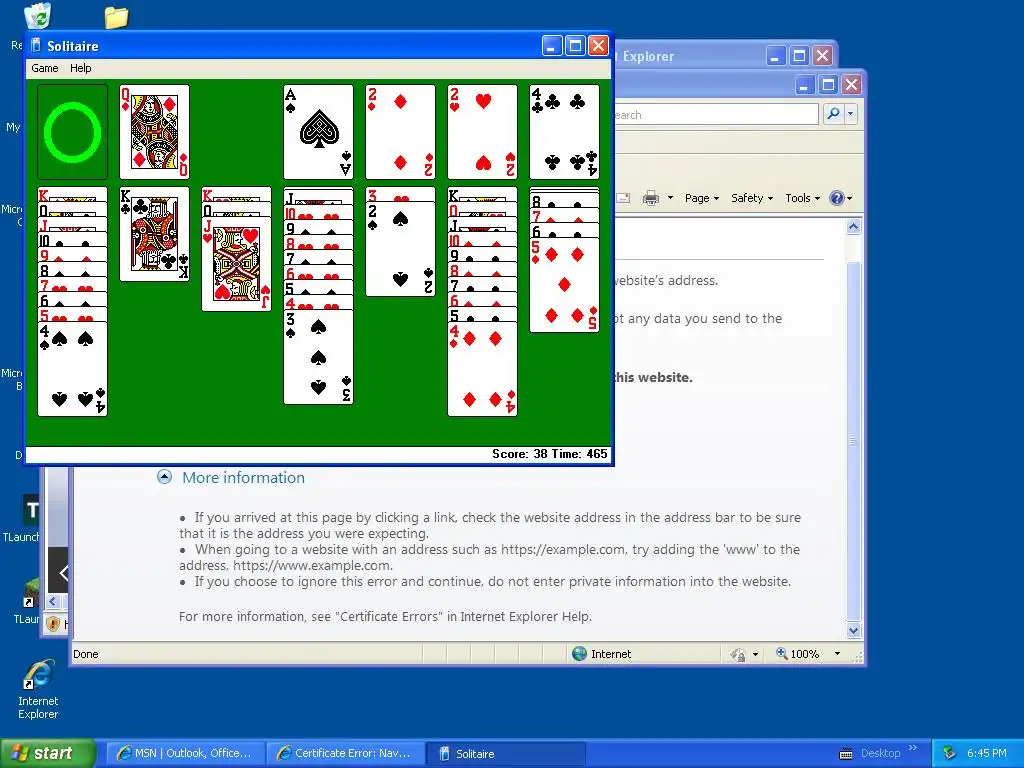The width and height of the screenshot is (1024, 768).
Task: Click the Print icon in Internet Explorer
Action: click(650, 198)
